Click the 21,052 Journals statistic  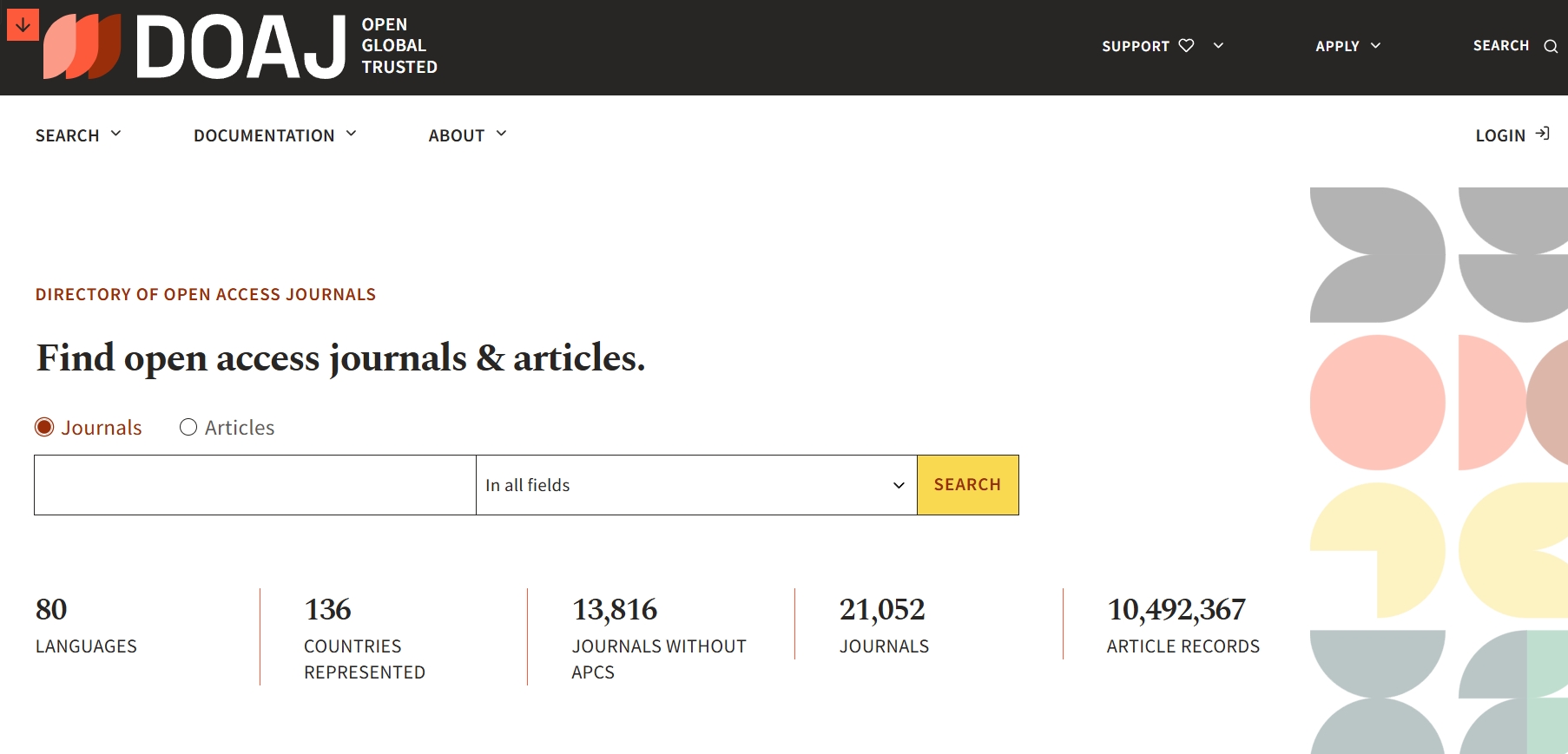point(884,625)
